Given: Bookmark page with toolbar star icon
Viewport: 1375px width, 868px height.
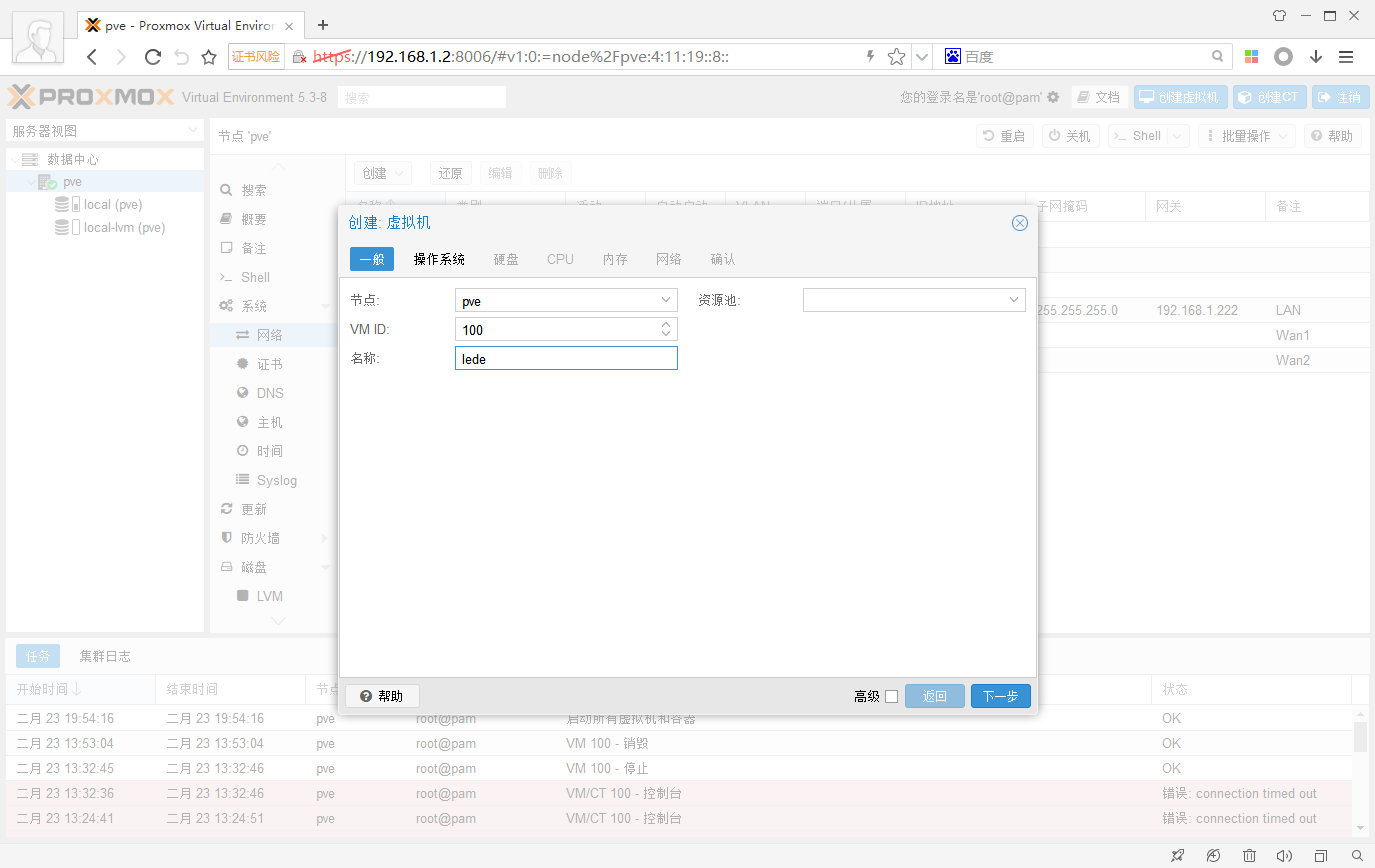Looking at the screenshot, I should (209, 57).
